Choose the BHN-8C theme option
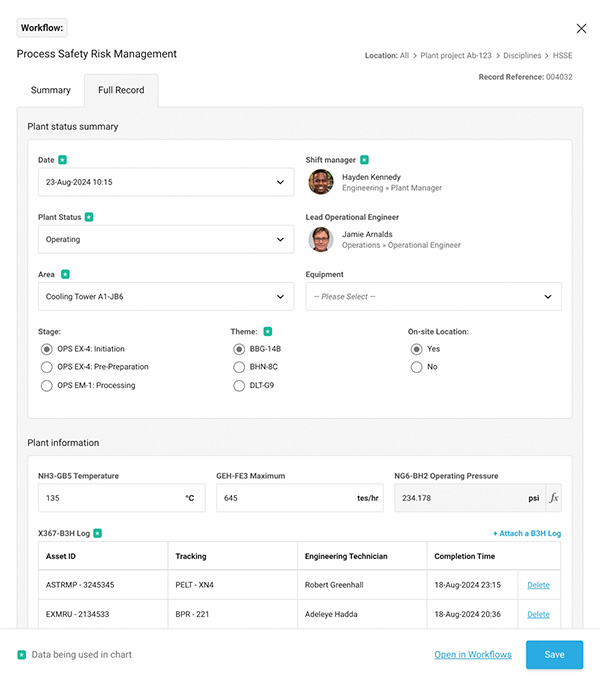Screen dimensions: 600x680 [239, 367]
